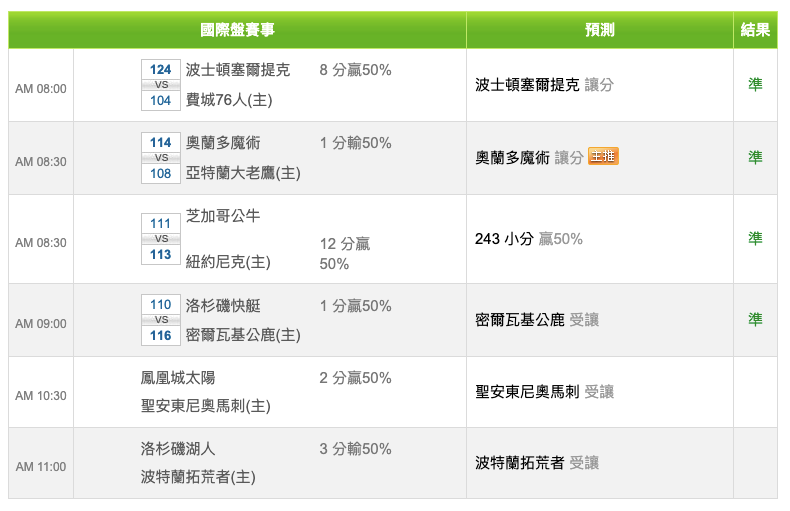Click score 111 for 芝加哥公牛
This screenshot has height=511, width=790.
pyautogui.click(x=161, y=223)
